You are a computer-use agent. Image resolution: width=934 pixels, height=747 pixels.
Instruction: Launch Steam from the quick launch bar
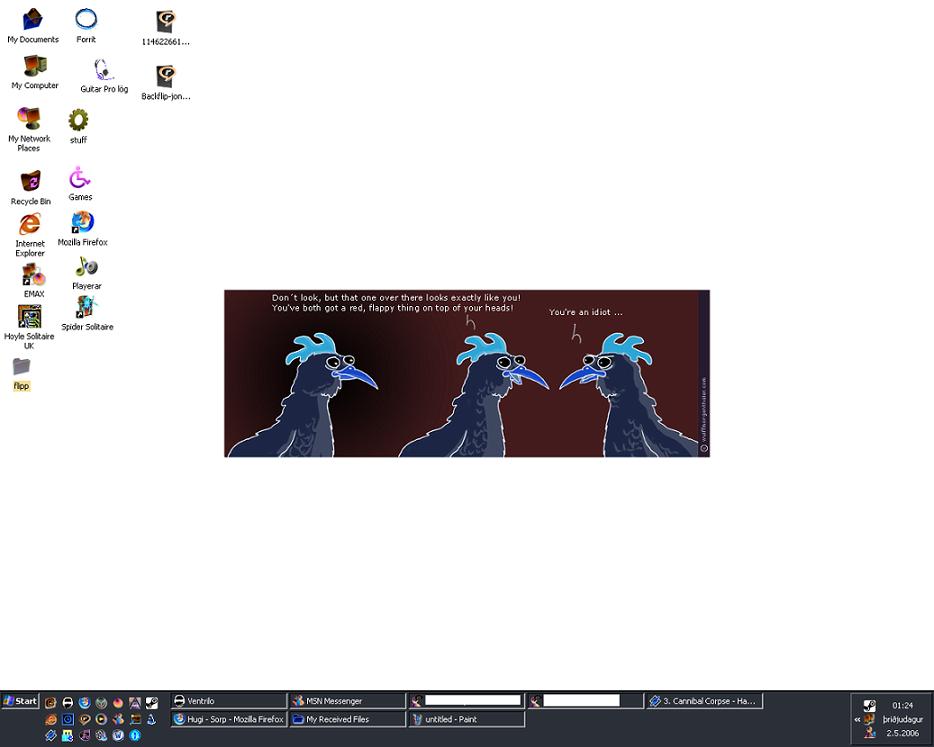pos(152,703)
